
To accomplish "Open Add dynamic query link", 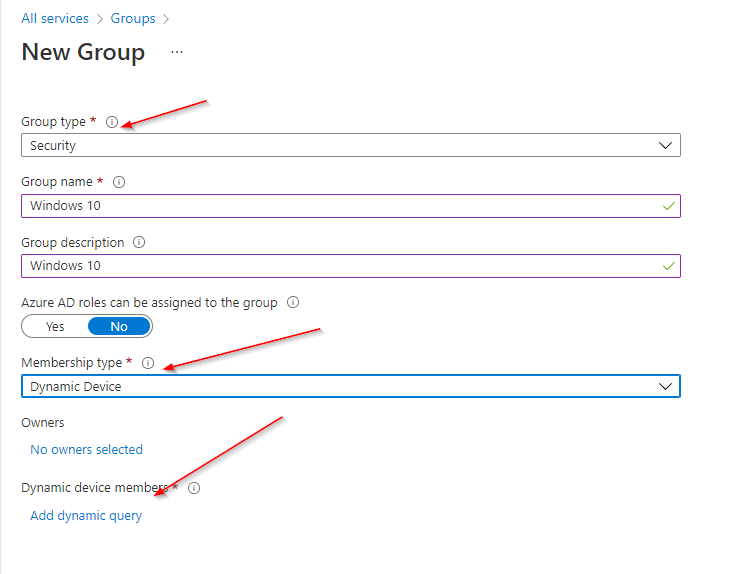I will point(86,516).
